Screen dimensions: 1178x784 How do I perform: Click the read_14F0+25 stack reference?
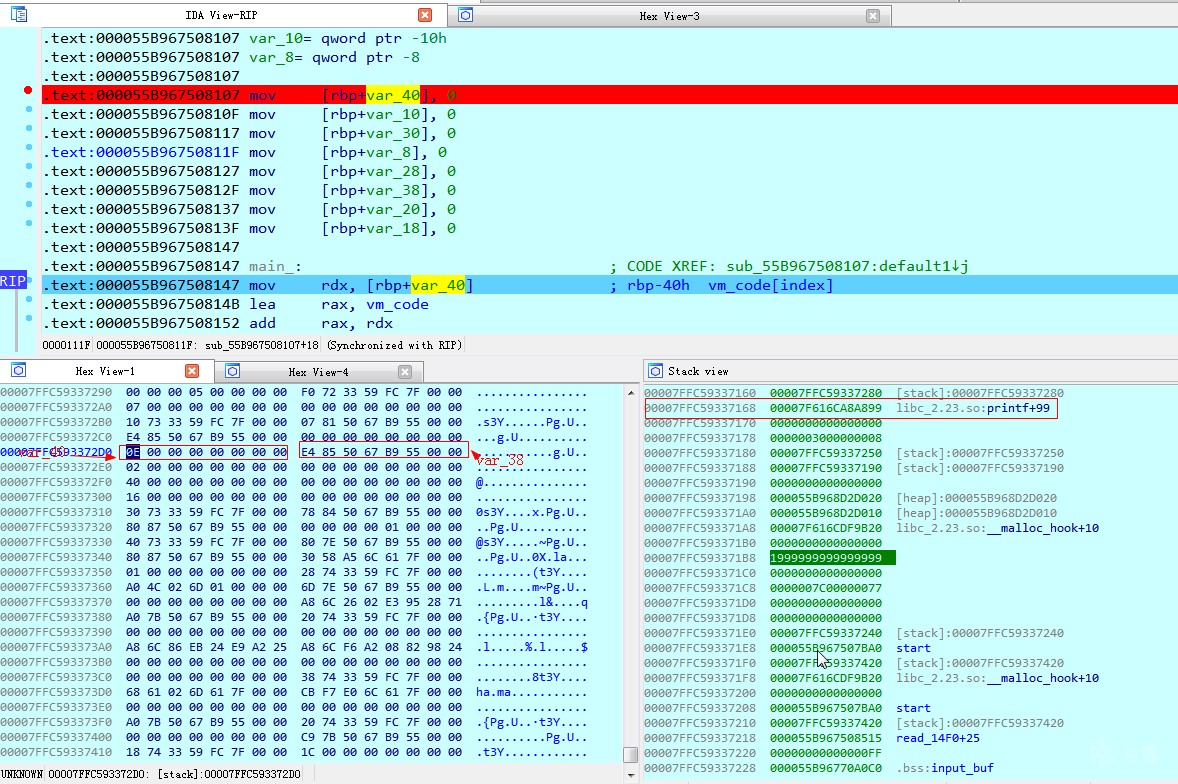point(938,738)
